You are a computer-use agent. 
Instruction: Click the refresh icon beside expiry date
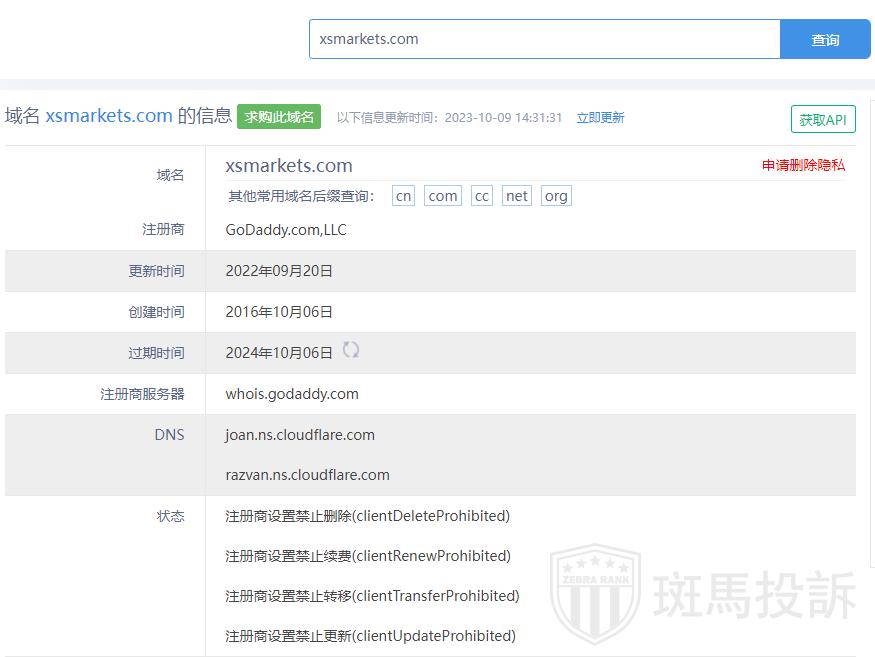351,350
